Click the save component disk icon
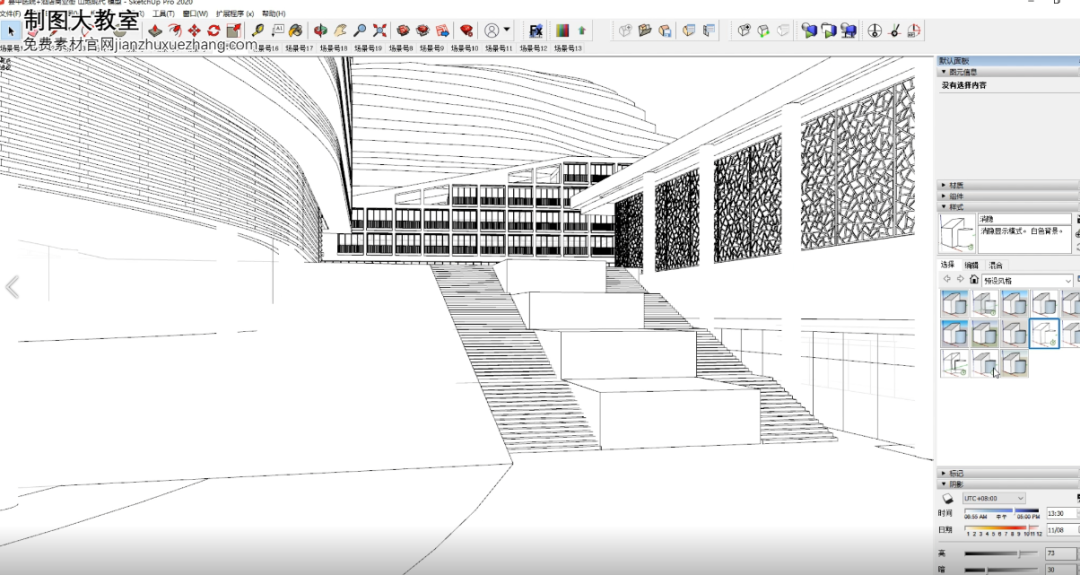Screen dimensions: 1080x575 point(665,30)
